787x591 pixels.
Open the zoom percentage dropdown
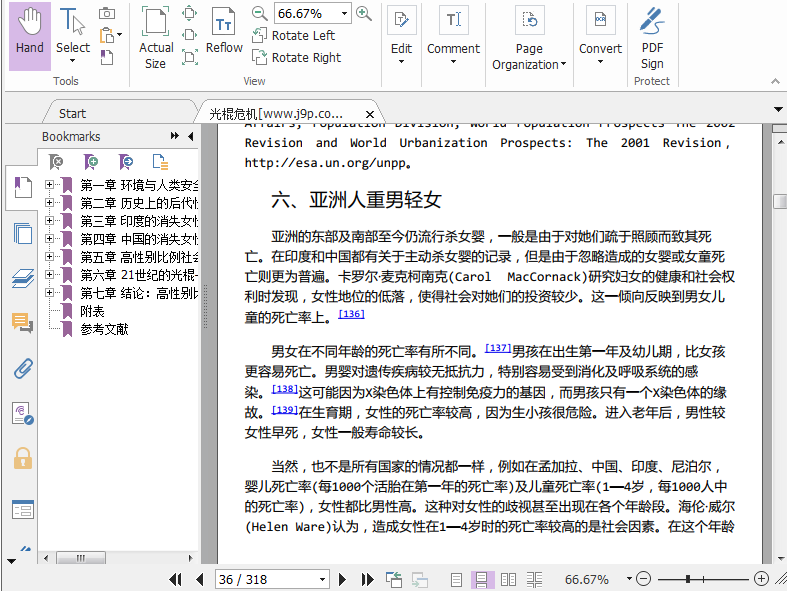(x=344, y=13)
